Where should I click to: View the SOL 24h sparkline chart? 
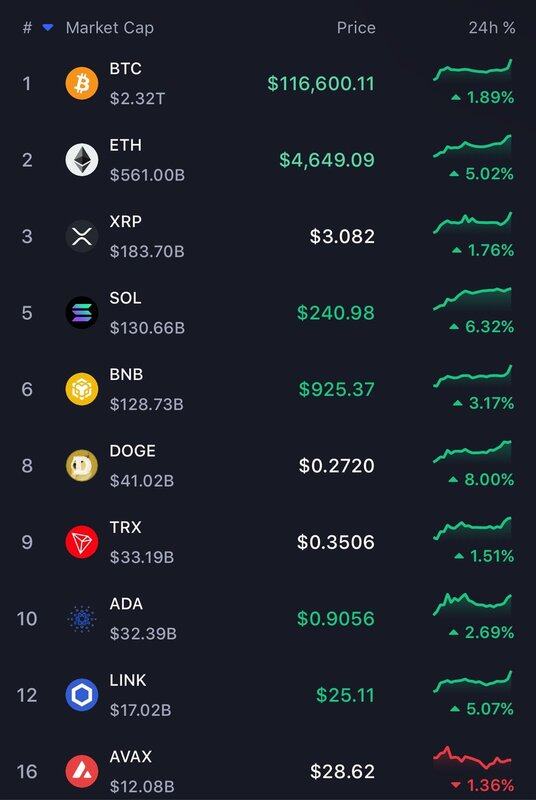472,299
